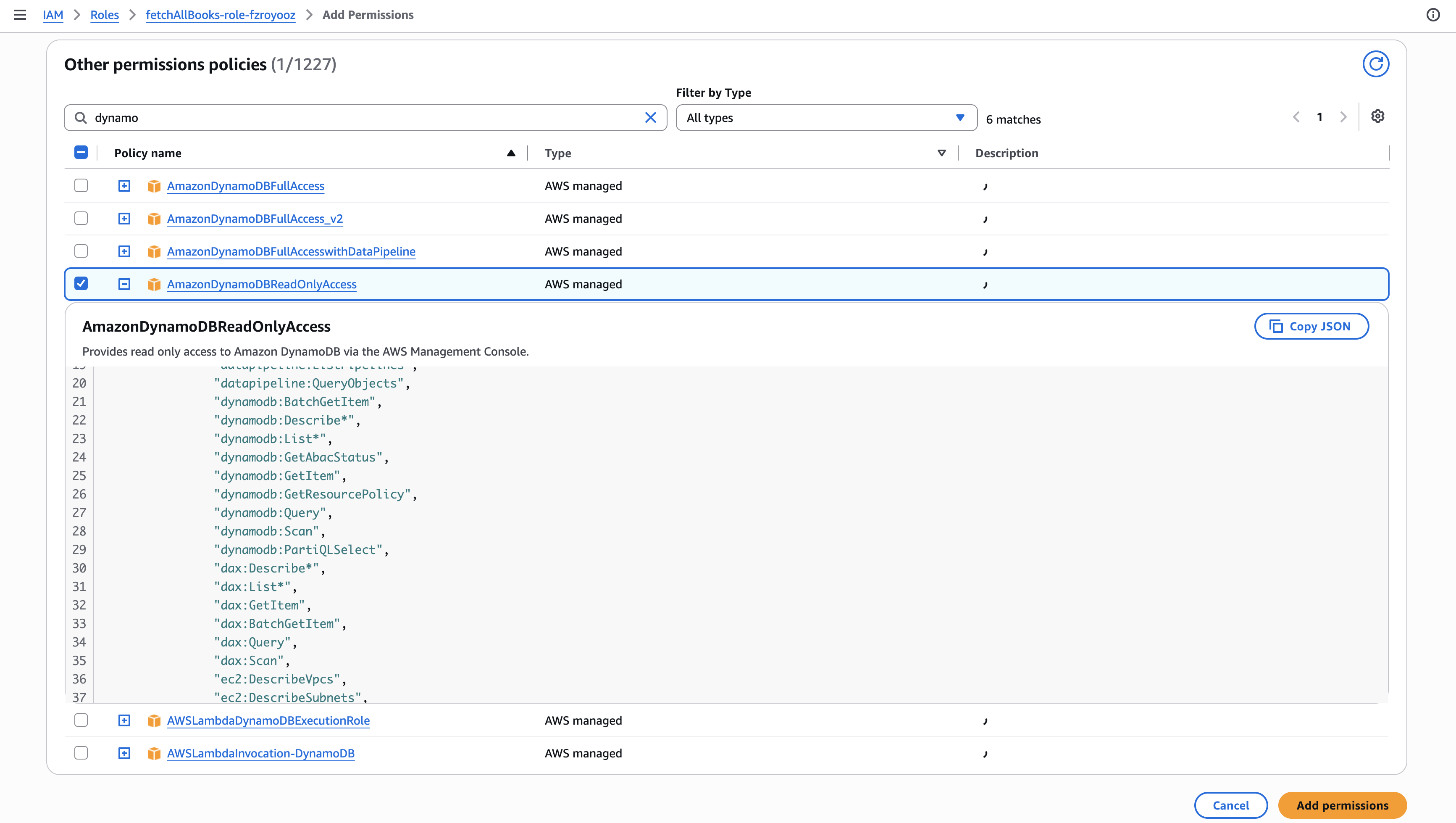
Task: Click AmazonDynamoDBReadOnlyAccess heading in details panel
Action: click(x=206, y=326)
